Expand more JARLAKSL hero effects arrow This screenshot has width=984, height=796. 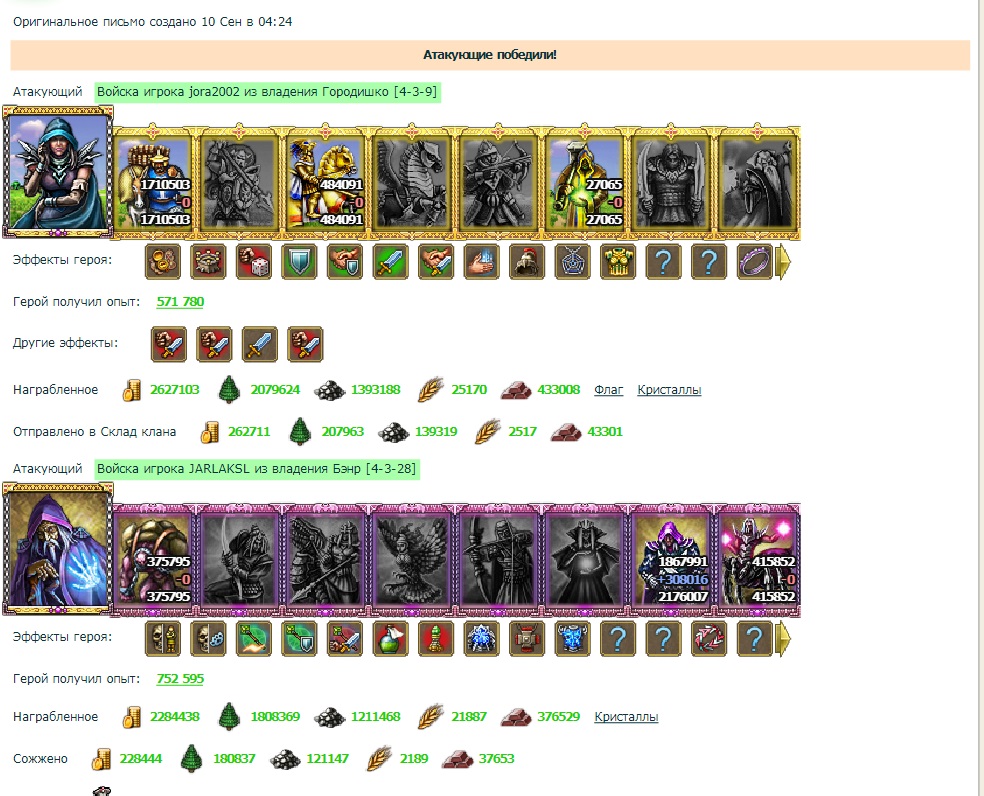[x=783, y=638]
